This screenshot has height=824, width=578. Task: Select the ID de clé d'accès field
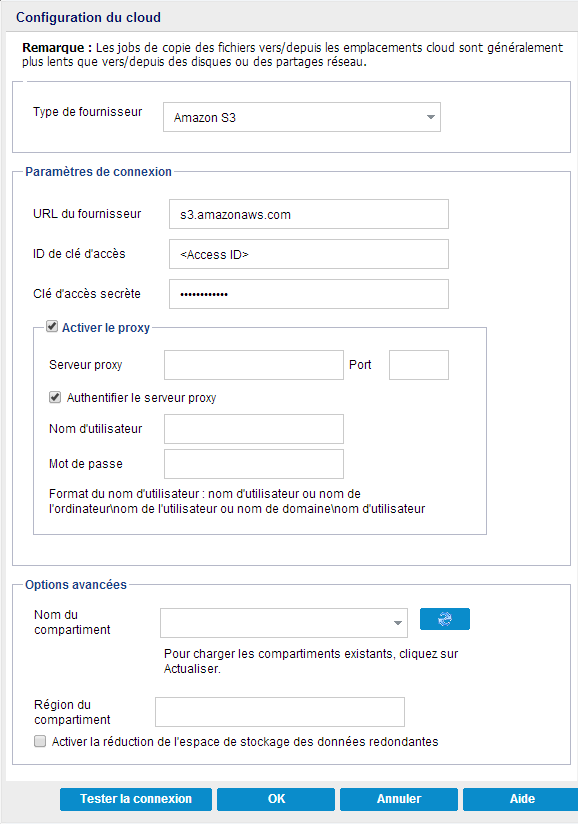tap(307, 254)
